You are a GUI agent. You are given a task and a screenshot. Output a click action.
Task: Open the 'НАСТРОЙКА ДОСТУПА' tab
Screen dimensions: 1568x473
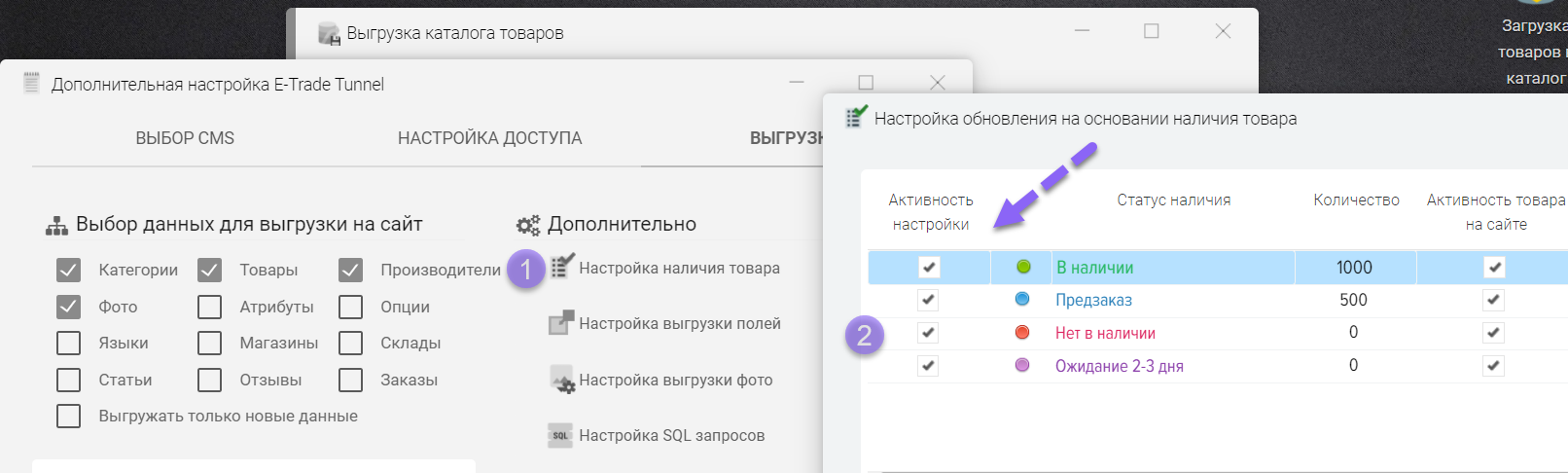489,138
